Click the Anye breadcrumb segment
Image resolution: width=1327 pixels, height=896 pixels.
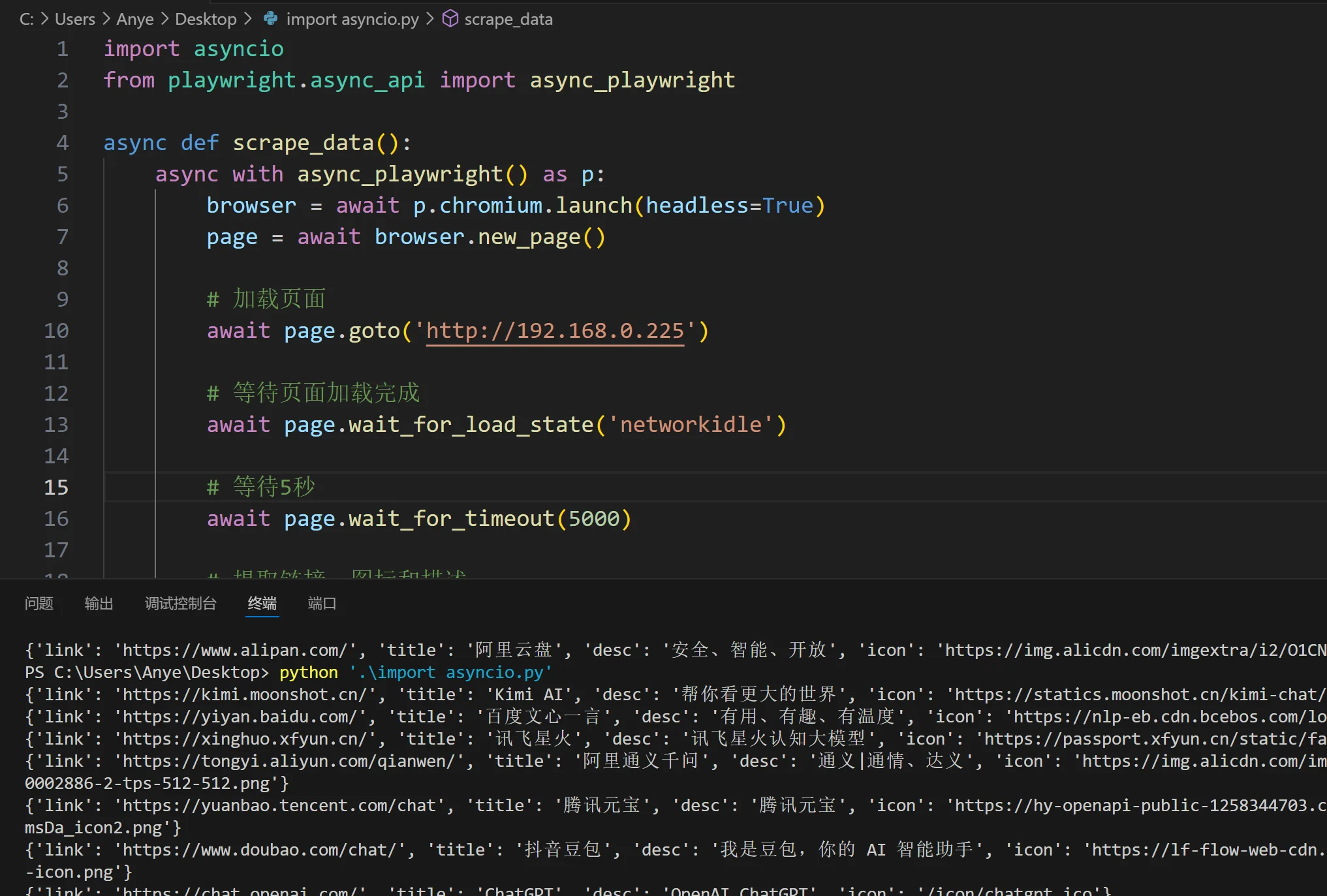tap(135, 19)
